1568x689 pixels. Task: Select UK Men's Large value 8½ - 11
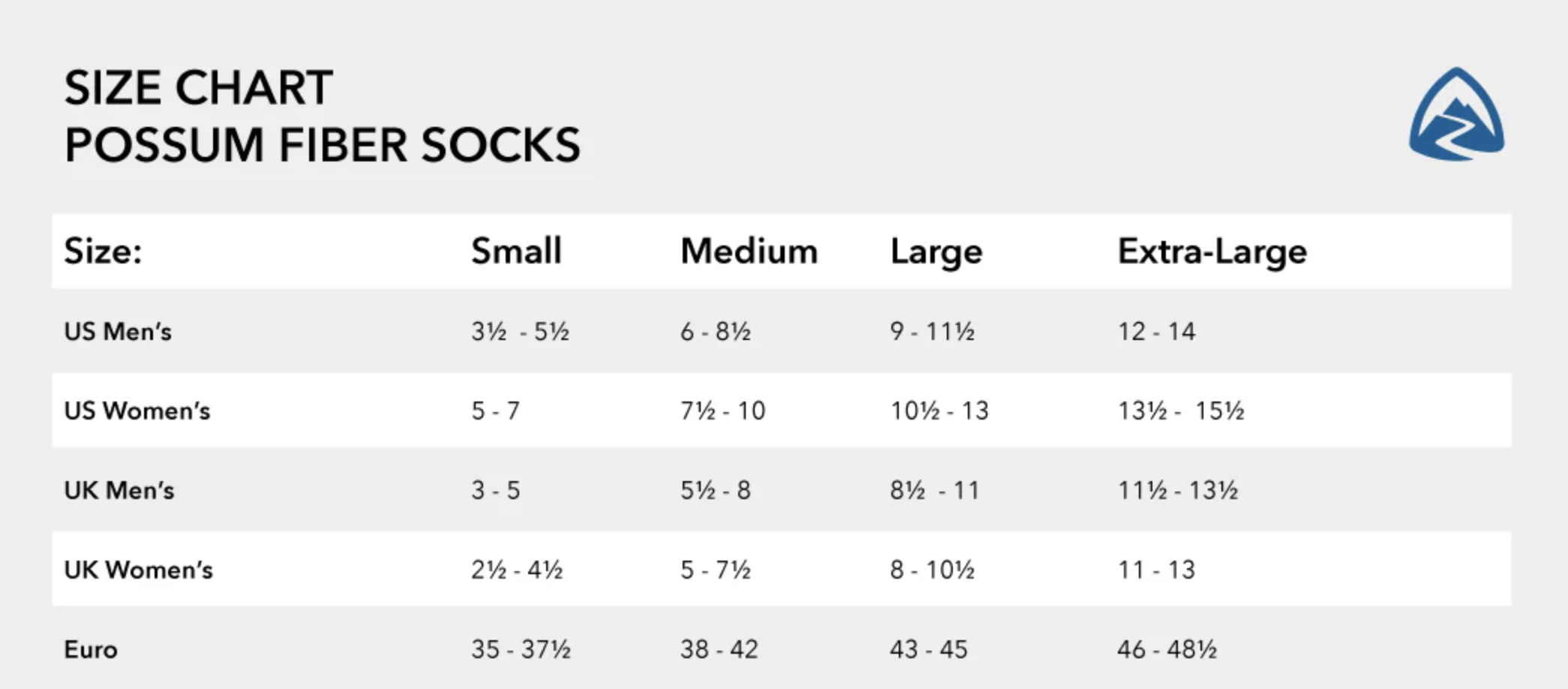[935, 490]
